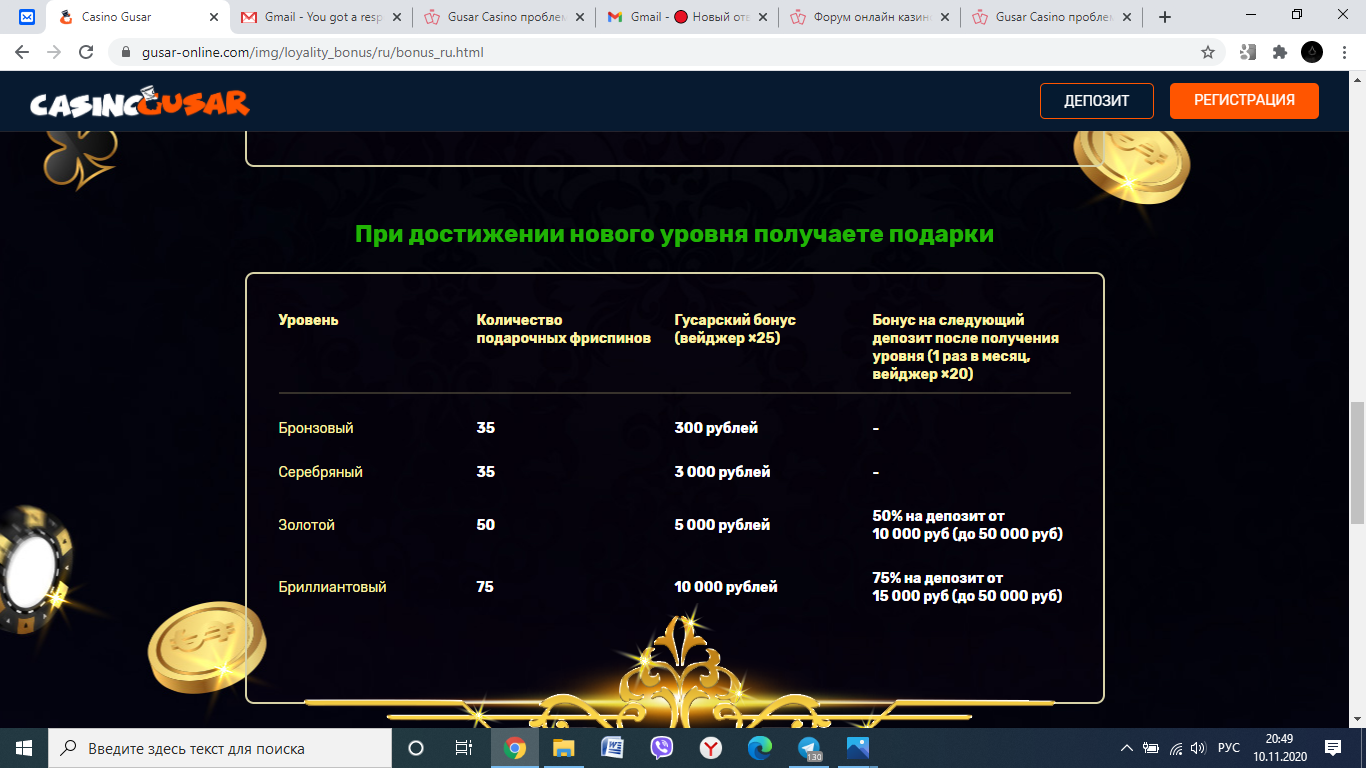Close the 'Gmail - You got a resp' tab

[x=396, y=17]
